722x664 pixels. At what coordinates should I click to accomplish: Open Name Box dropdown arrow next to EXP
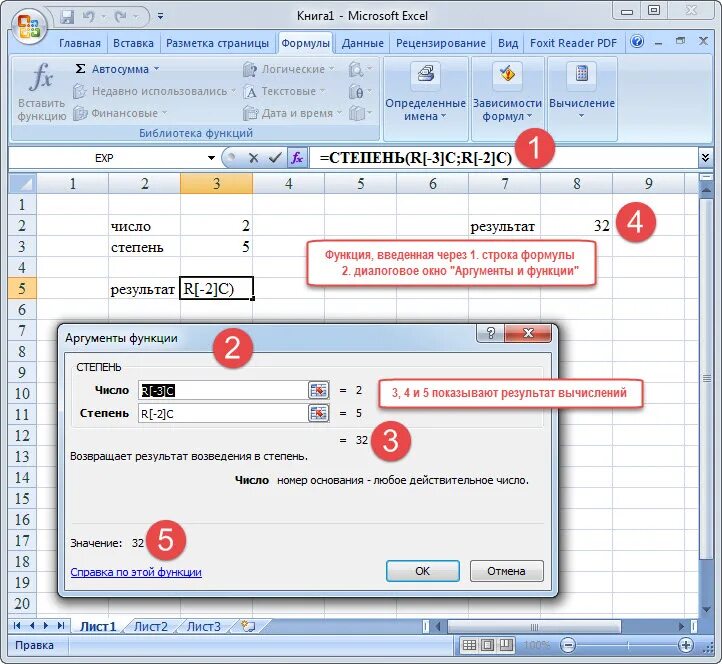[211, 158]
